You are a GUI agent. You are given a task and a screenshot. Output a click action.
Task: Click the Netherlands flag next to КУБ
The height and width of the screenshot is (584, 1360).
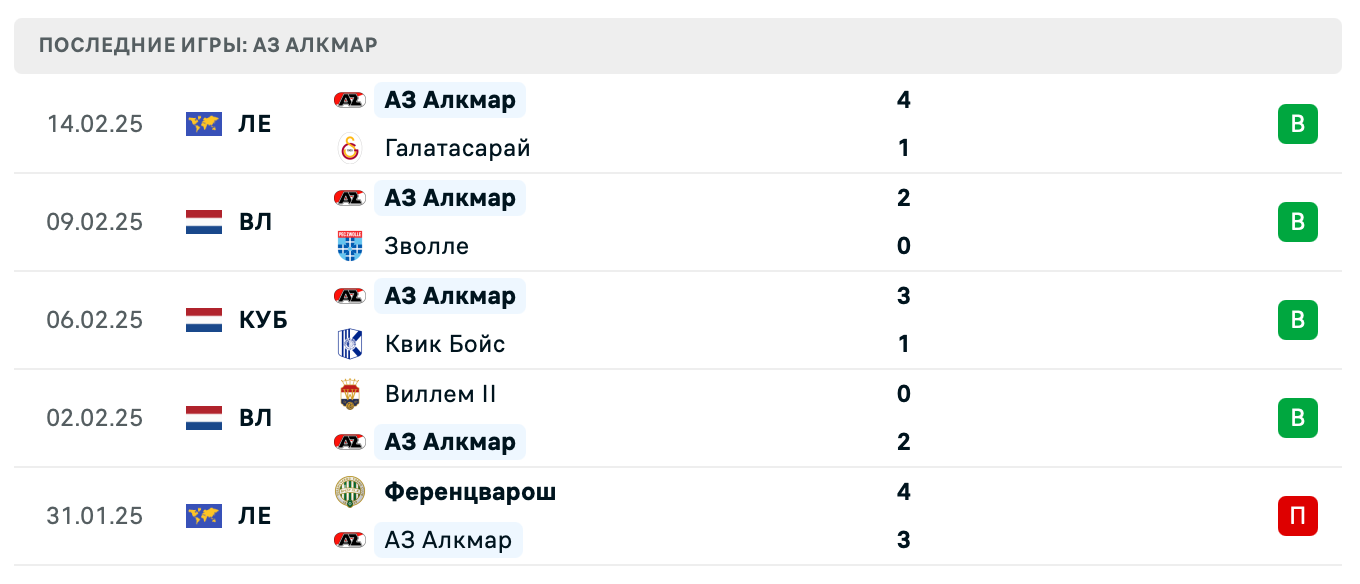pyautogui.click(x=204, y=320)
